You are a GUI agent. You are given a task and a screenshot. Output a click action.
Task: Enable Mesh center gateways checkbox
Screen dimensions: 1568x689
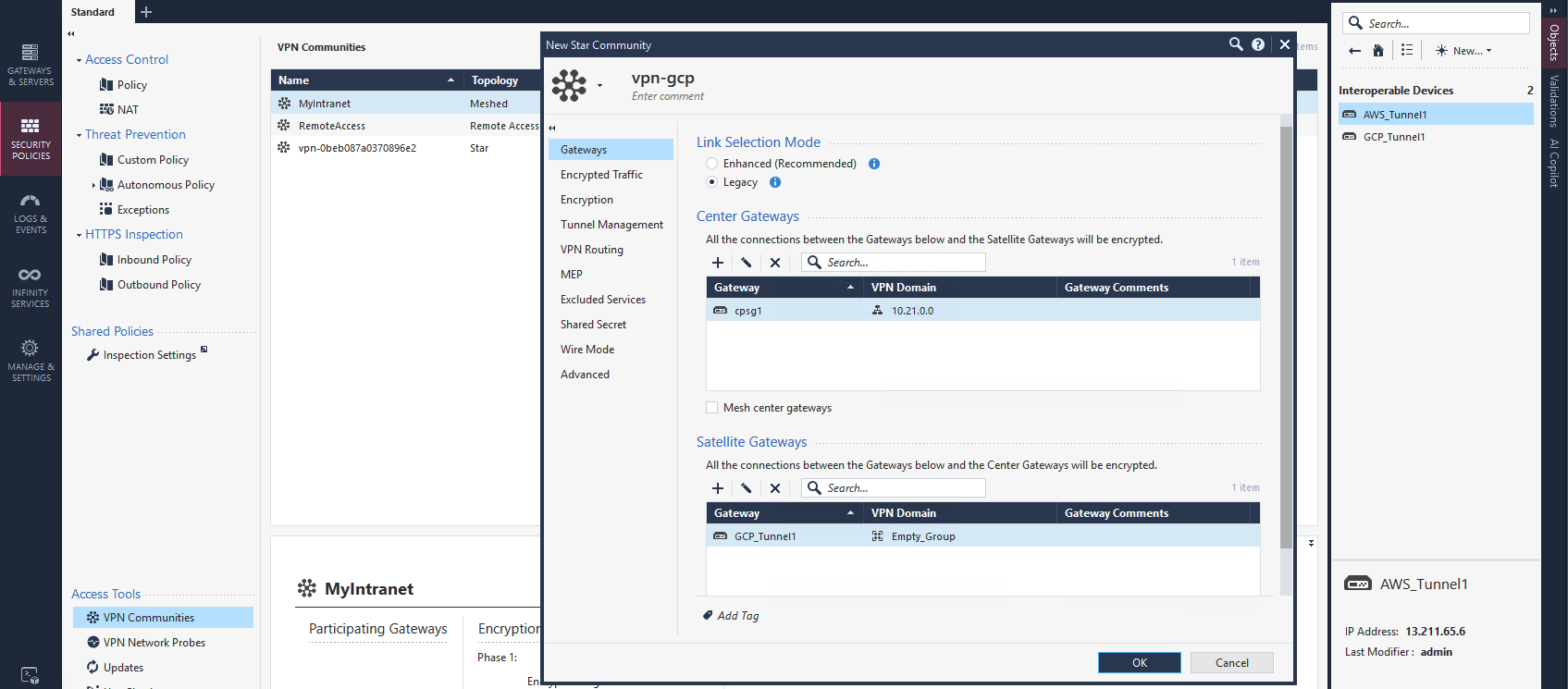coord(711,408)
